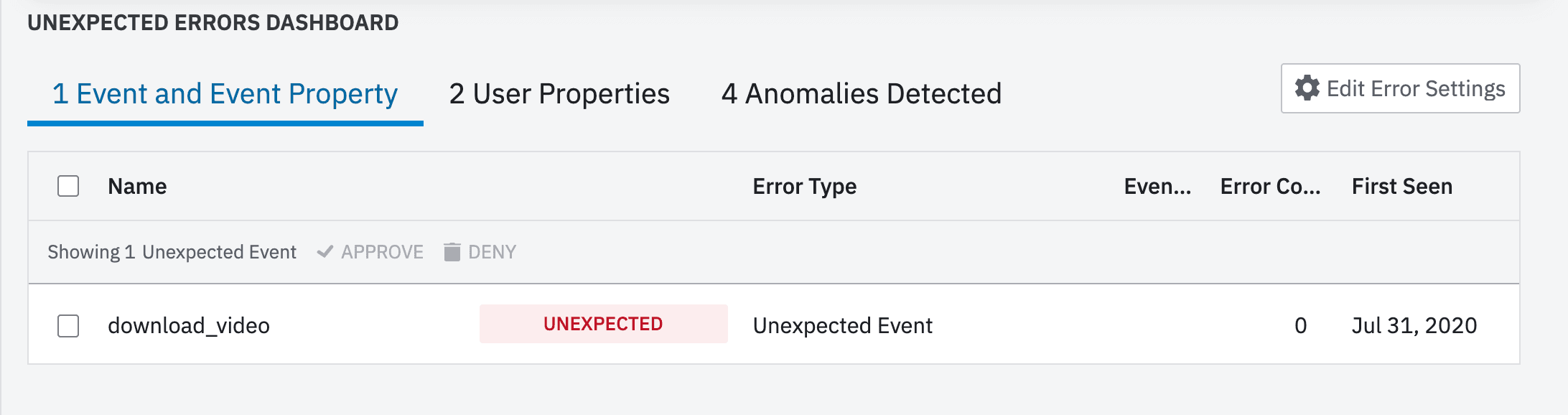Click the red UNEXPECTED status badge

pyautogui.click(x=603, y=325)
